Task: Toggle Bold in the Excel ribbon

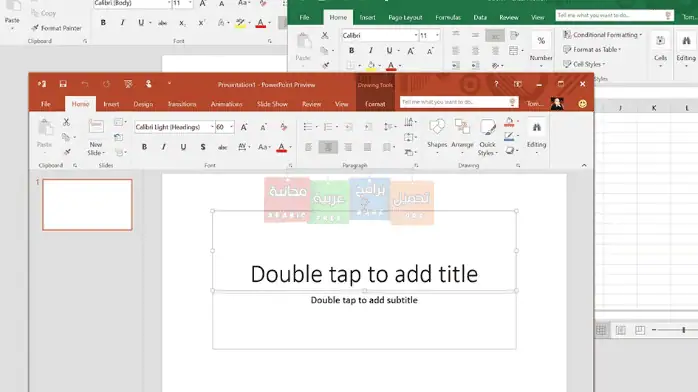Action: coord(351,51)
